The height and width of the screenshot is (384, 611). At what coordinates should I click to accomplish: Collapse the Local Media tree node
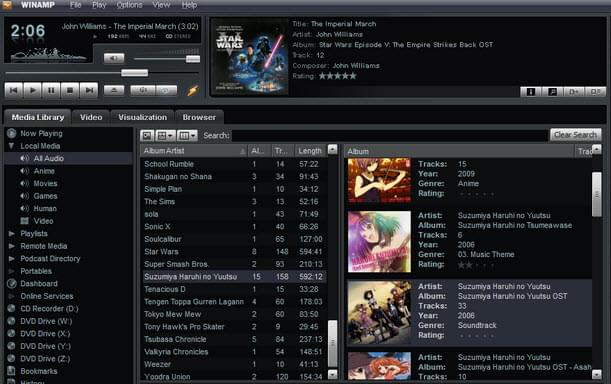coord(11,146)
